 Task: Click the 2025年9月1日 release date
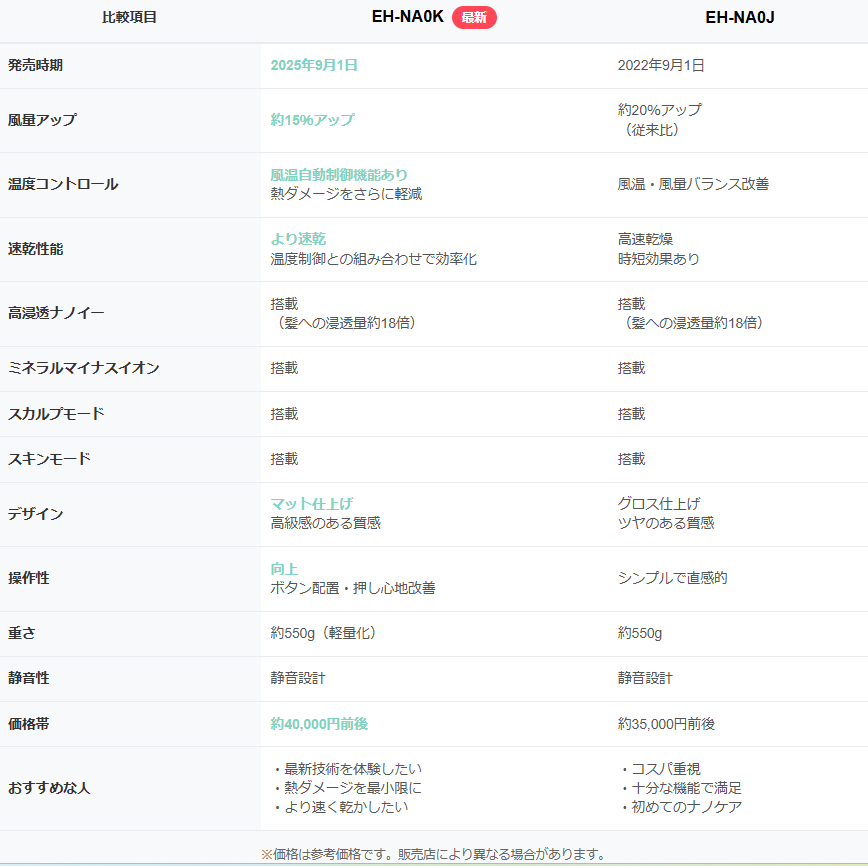tap(314, 65)
